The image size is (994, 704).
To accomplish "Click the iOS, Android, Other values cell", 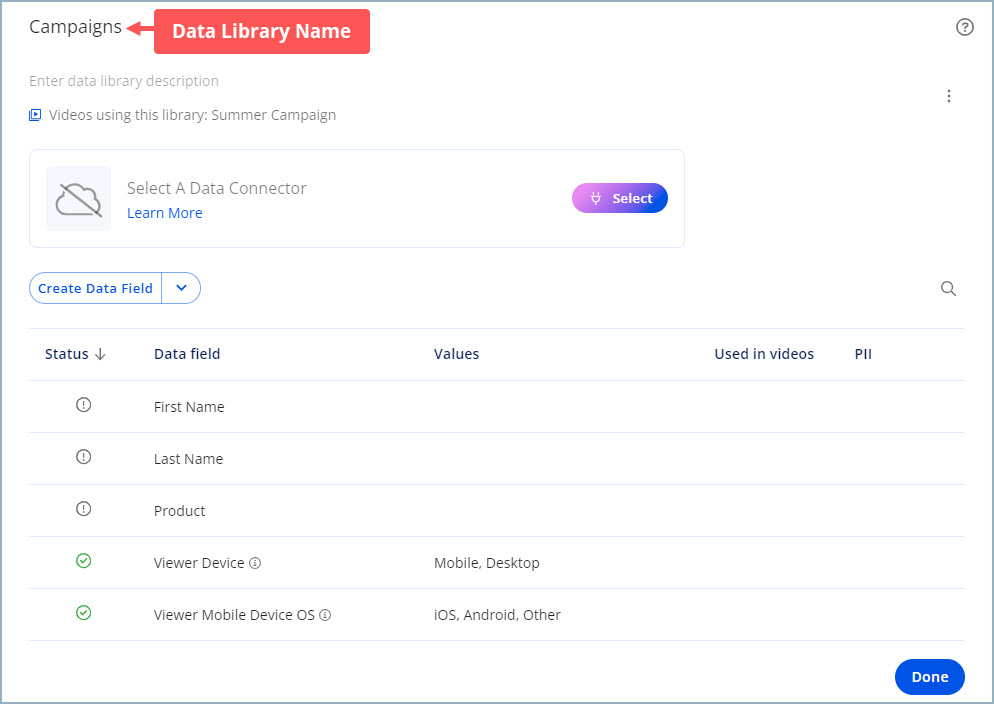I will [497, 615].
